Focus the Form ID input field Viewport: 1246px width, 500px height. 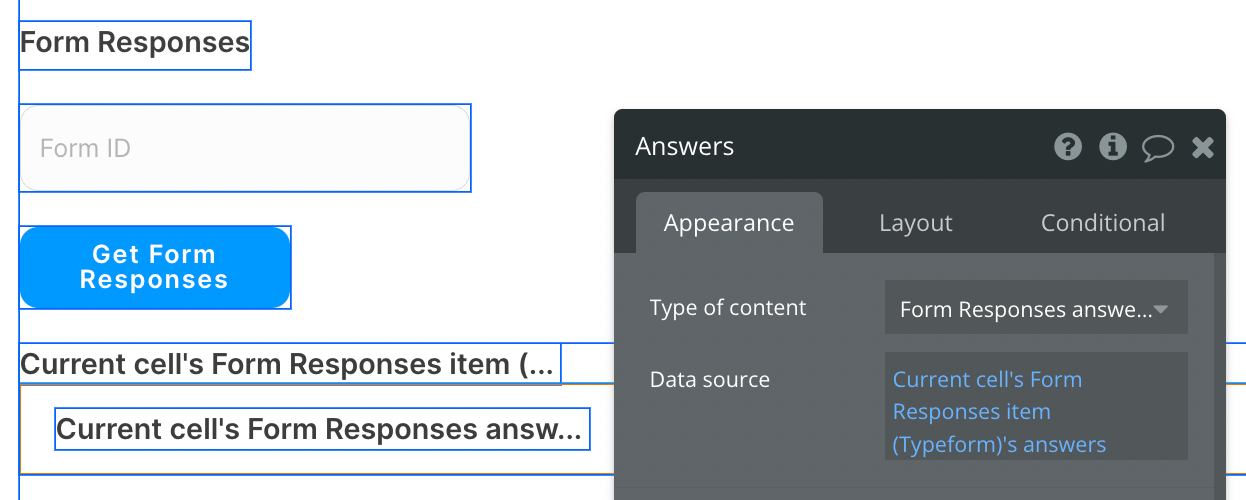coord(245,148)
